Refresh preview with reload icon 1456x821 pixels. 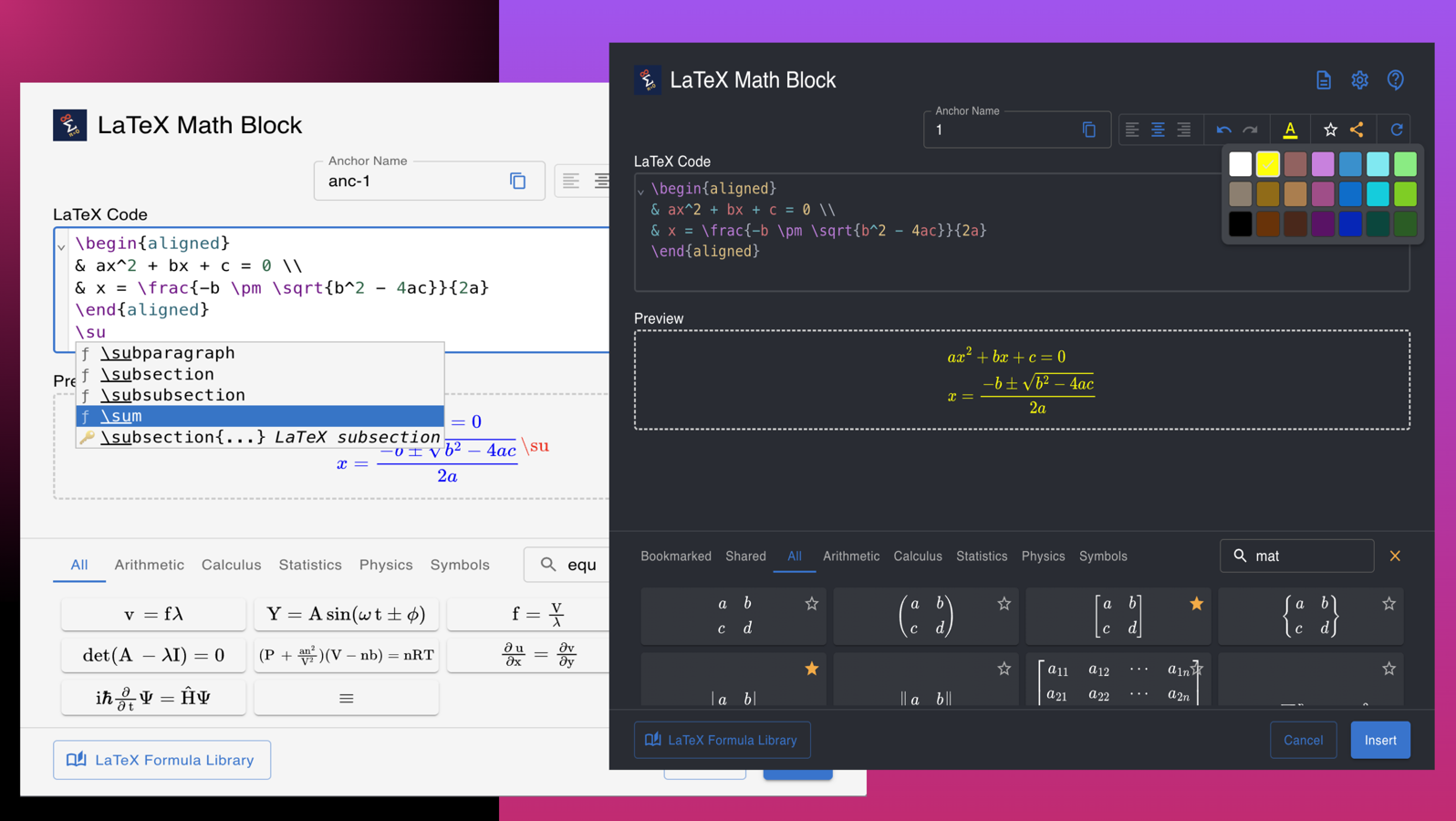click(1397, 130)
